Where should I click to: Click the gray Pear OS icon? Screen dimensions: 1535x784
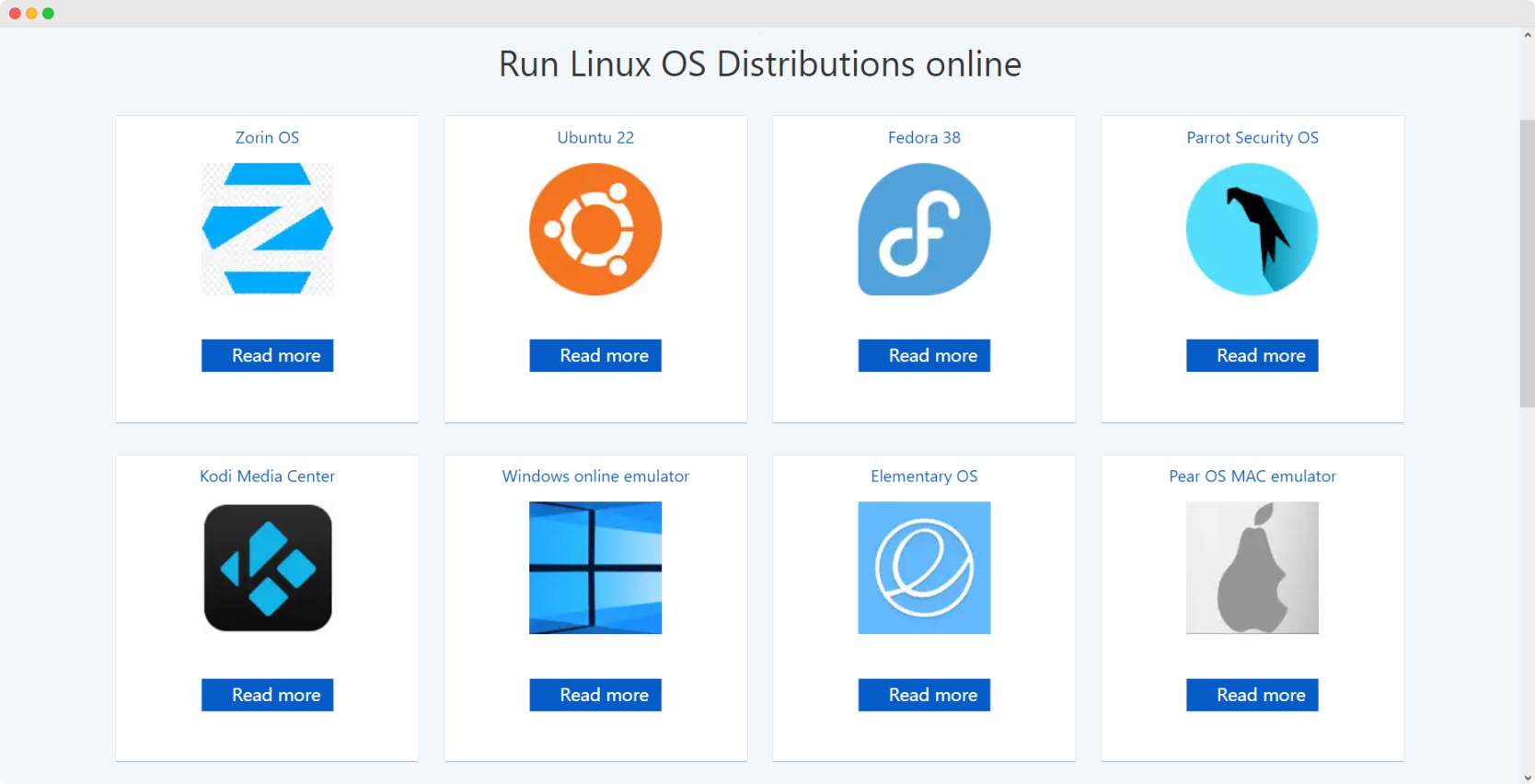coord(1252,568)
